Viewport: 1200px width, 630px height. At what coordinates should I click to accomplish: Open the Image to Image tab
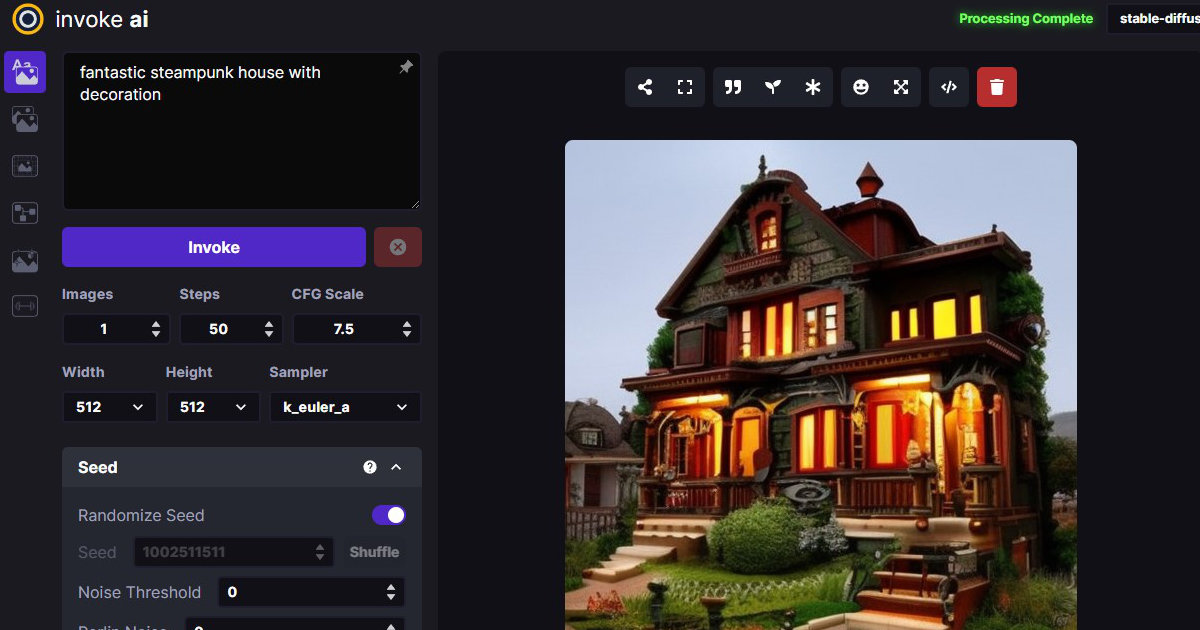[x=25, y=120]
